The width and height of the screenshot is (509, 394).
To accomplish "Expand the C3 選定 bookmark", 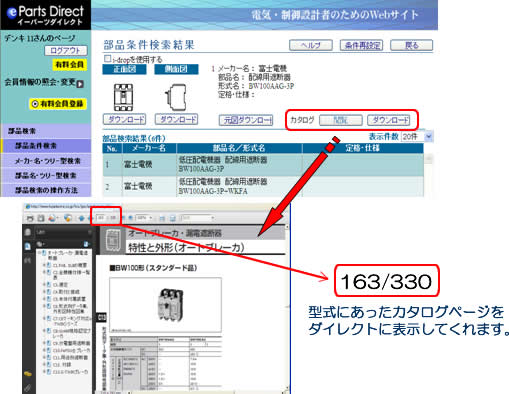I will 44,285.
